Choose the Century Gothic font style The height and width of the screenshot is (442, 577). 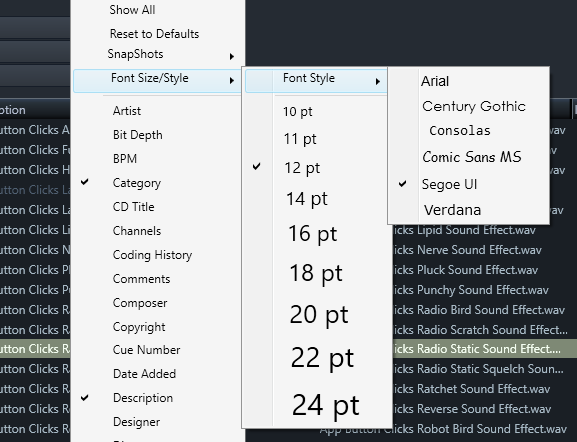pos(474,106)
